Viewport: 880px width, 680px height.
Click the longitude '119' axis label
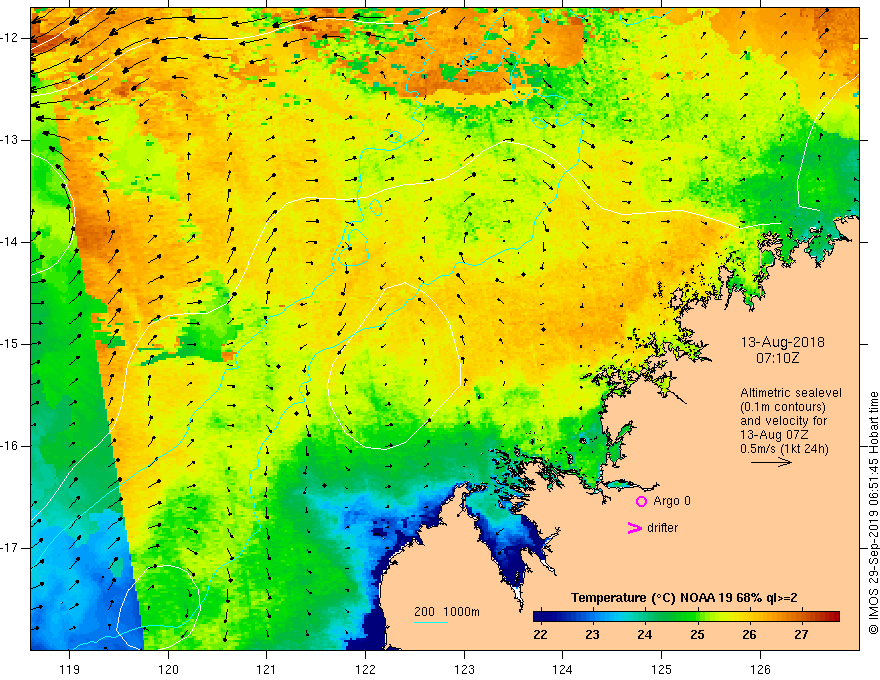[70, 669]
